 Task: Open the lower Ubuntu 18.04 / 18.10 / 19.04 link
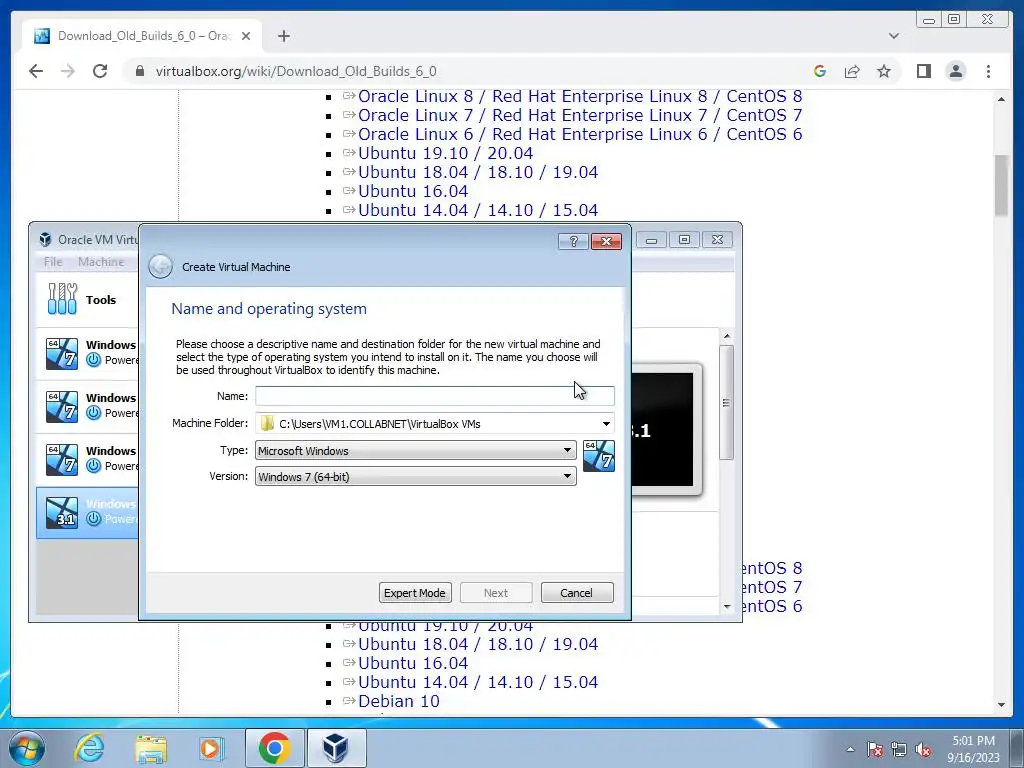(478, 644)
